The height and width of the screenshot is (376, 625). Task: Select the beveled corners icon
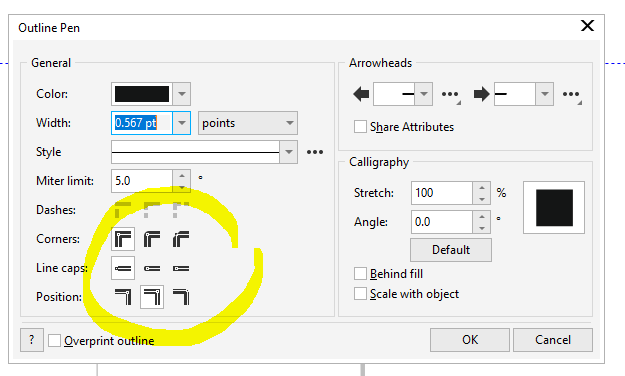coord(181,239)
